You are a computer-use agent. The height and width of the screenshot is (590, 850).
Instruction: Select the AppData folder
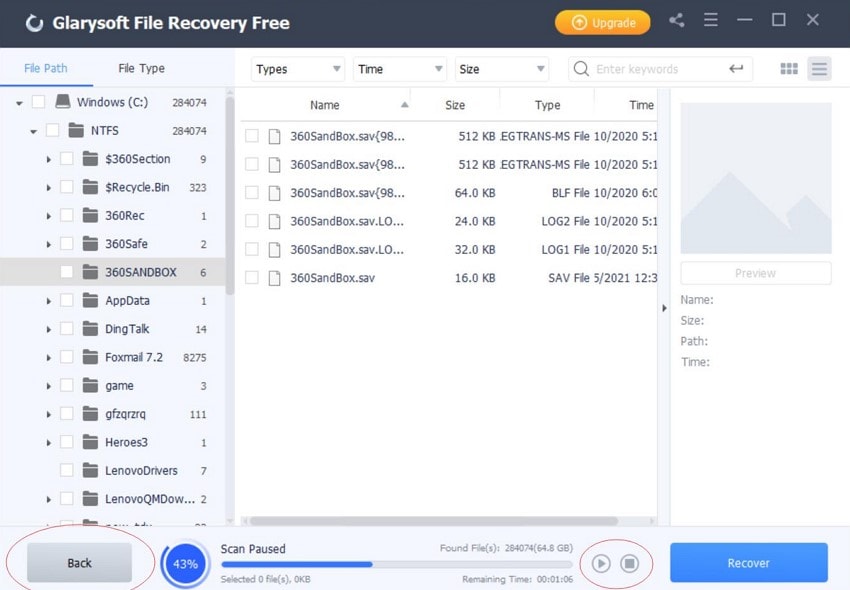tap(127, 300)
